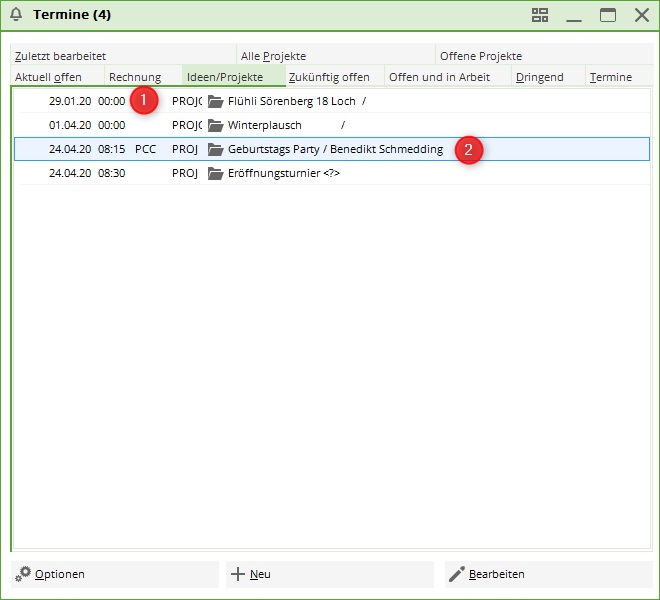Click folder icon beside Flühli Sörenberg 18 Loch

coord(215,101)
